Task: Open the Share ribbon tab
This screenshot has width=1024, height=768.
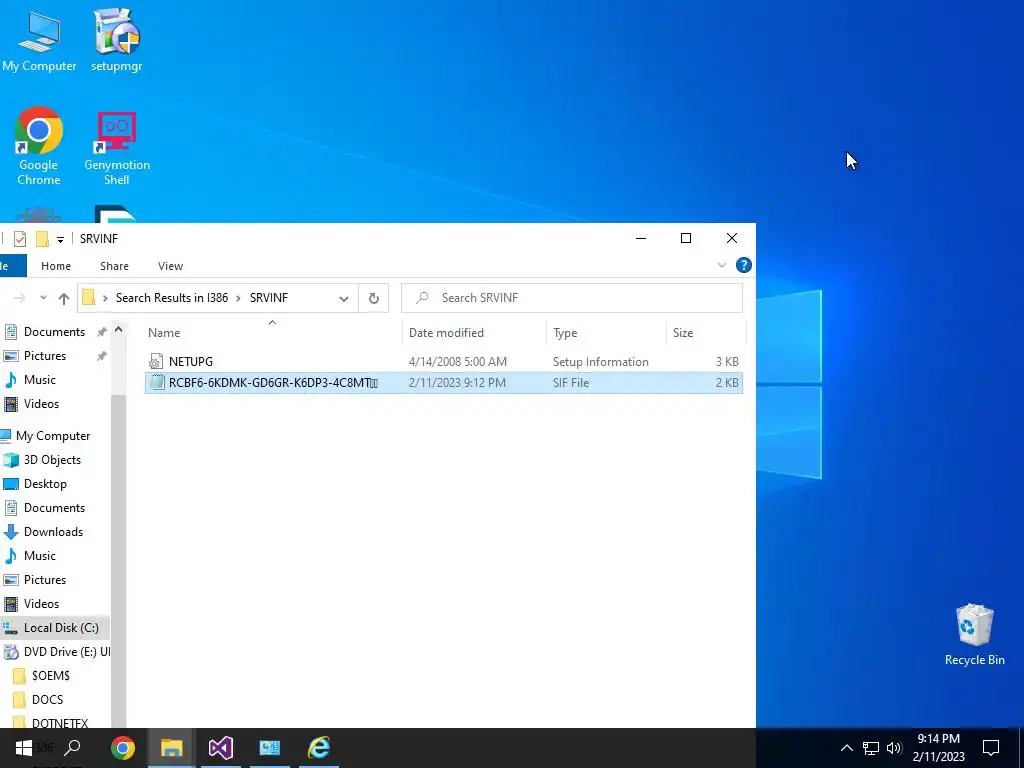Action: 114,266
